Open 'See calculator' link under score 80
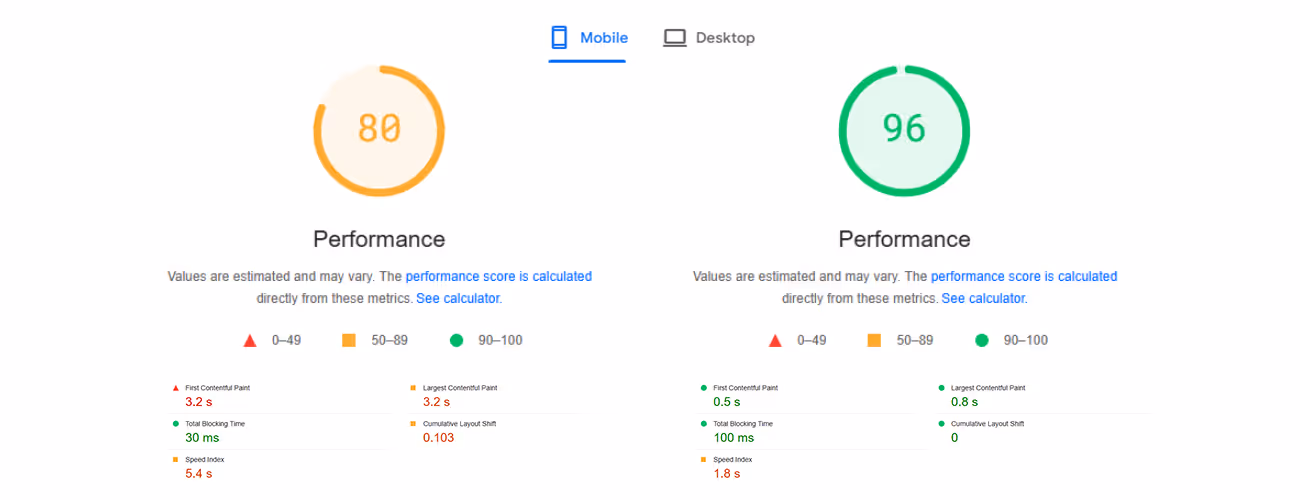 (457, 298)
